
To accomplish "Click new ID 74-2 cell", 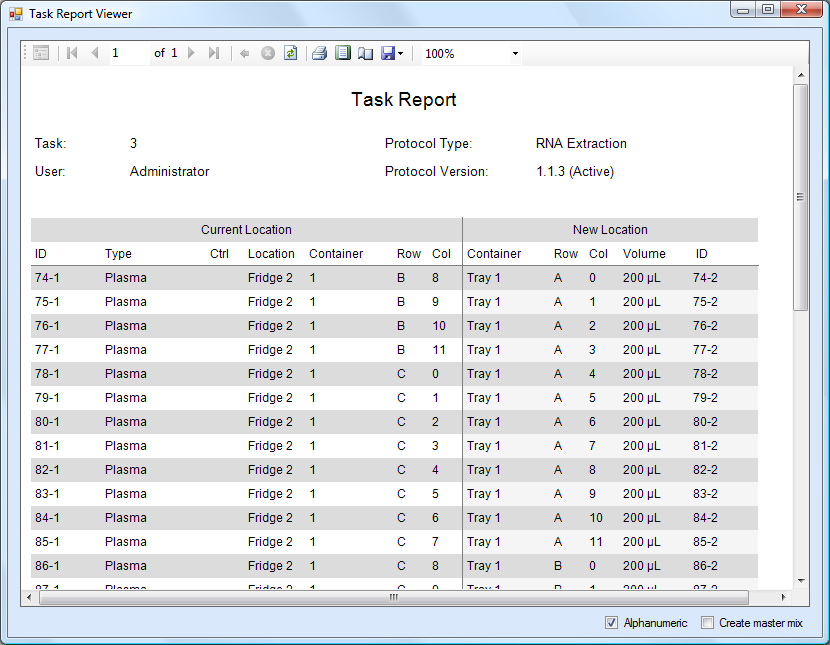I will point(705,278).
